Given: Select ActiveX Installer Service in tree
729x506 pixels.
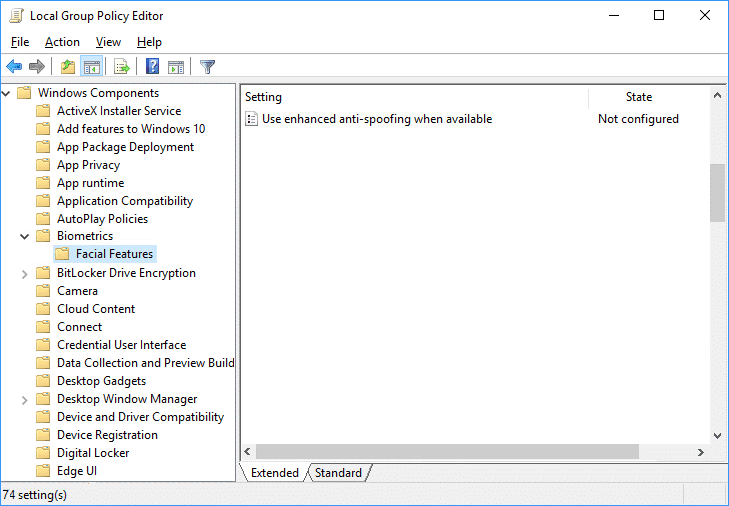Looking at the screenshot, I should coord(119,111).
